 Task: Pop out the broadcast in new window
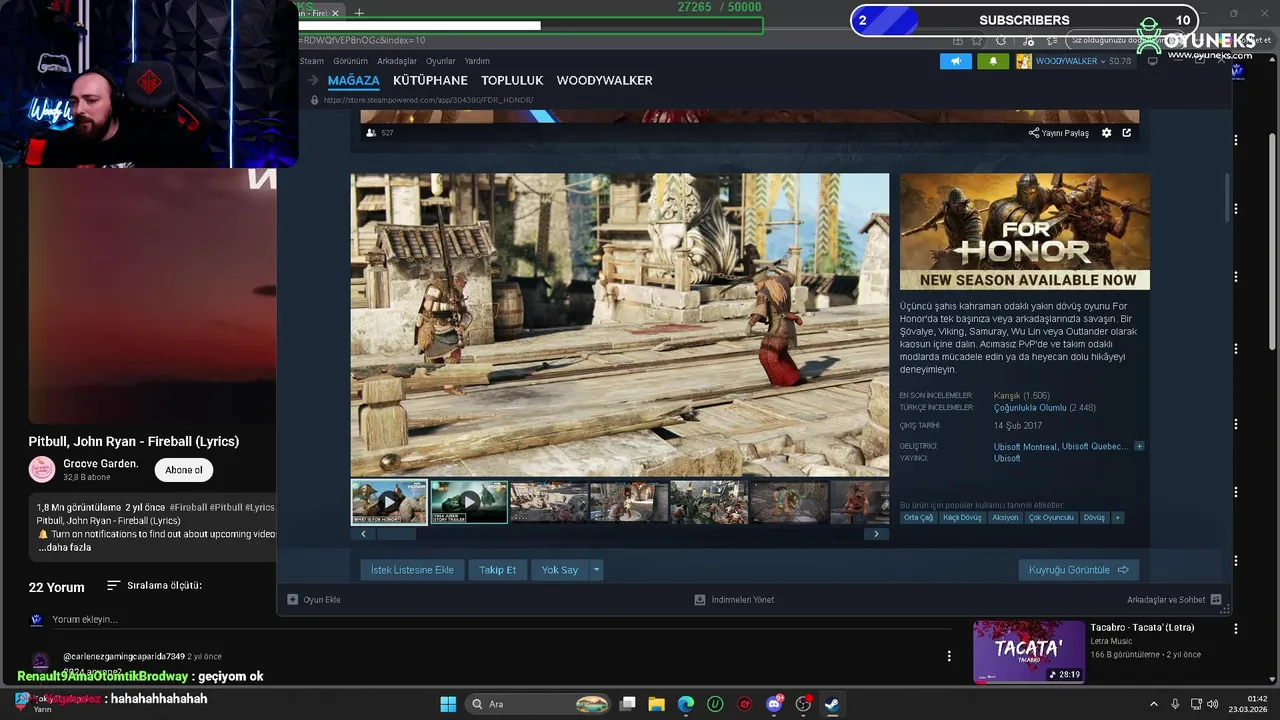[1127, 133]
